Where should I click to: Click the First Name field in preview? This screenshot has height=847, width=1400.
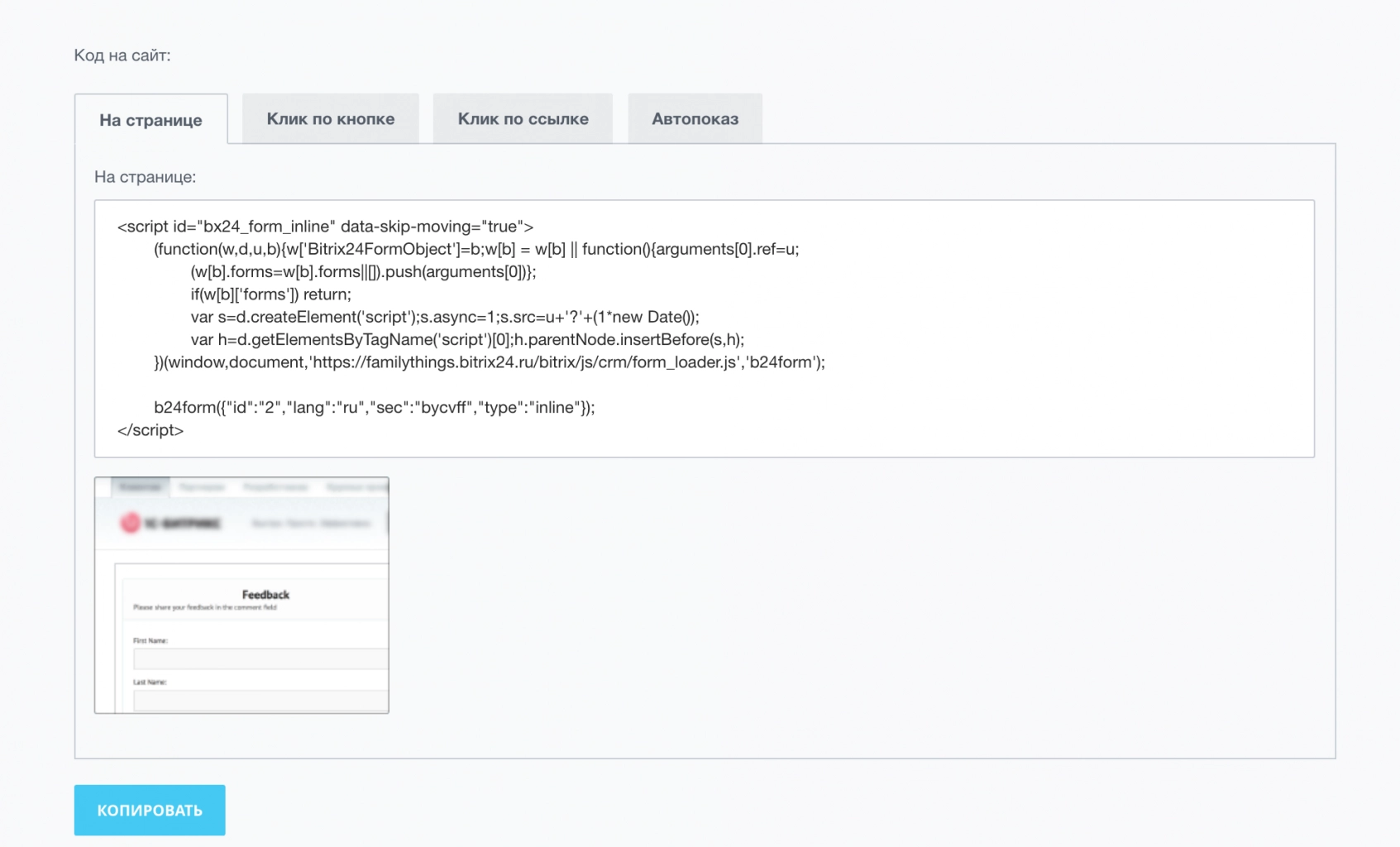coord(260,658)
